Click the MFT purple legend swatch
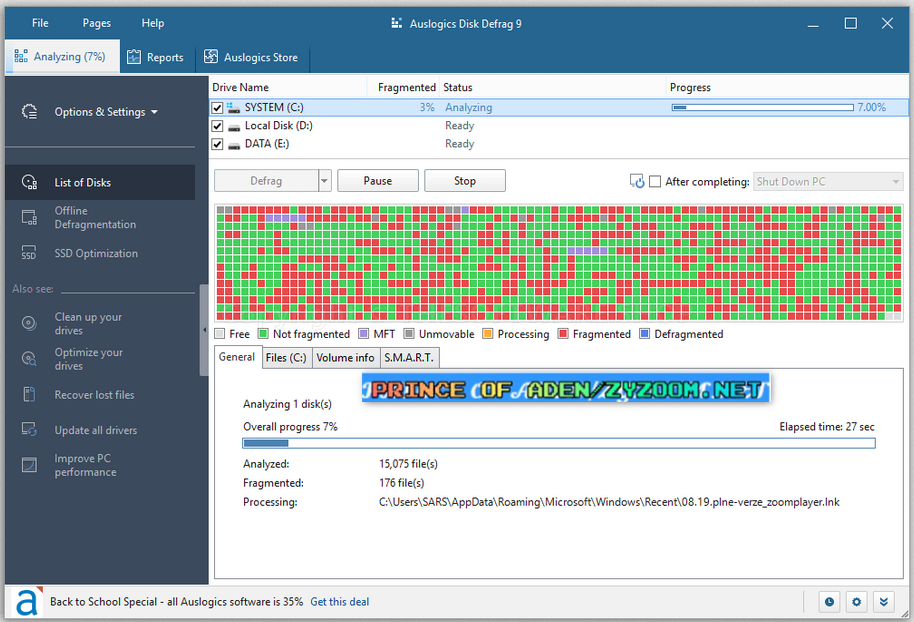914x622 pixels. pos(364,334)
